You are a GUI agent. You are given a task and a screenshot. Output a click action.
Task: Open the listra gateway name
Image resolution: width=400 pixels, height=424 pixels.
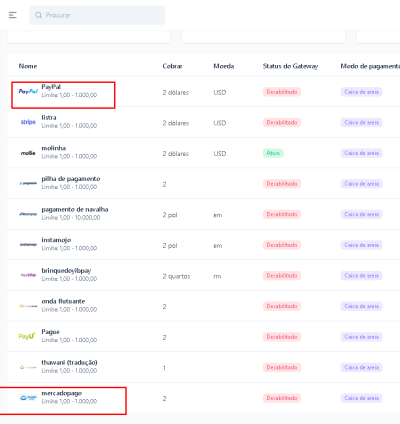point(49,117)
